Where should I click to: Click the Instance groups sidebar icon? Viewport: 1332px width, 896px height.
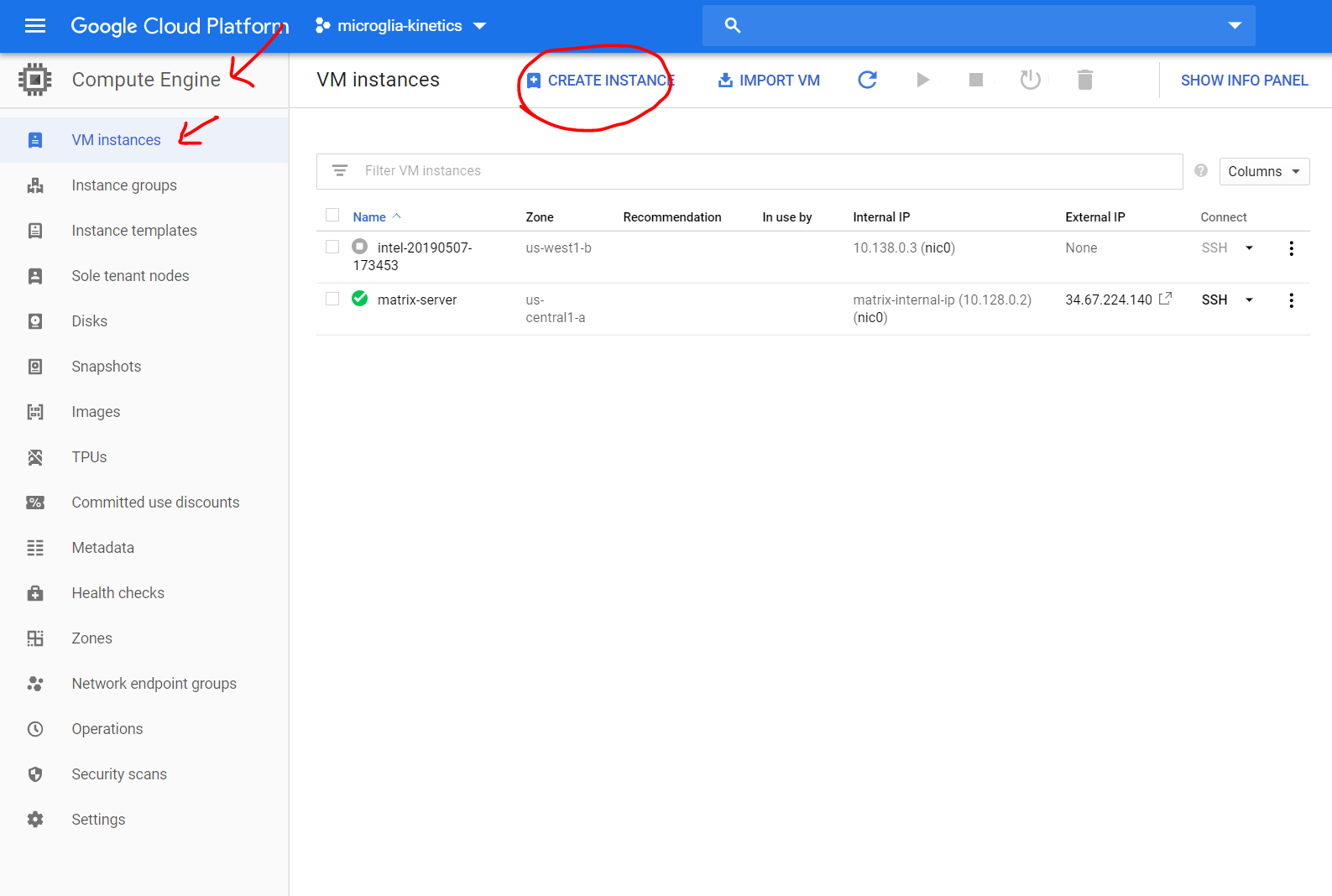point(35,185)
